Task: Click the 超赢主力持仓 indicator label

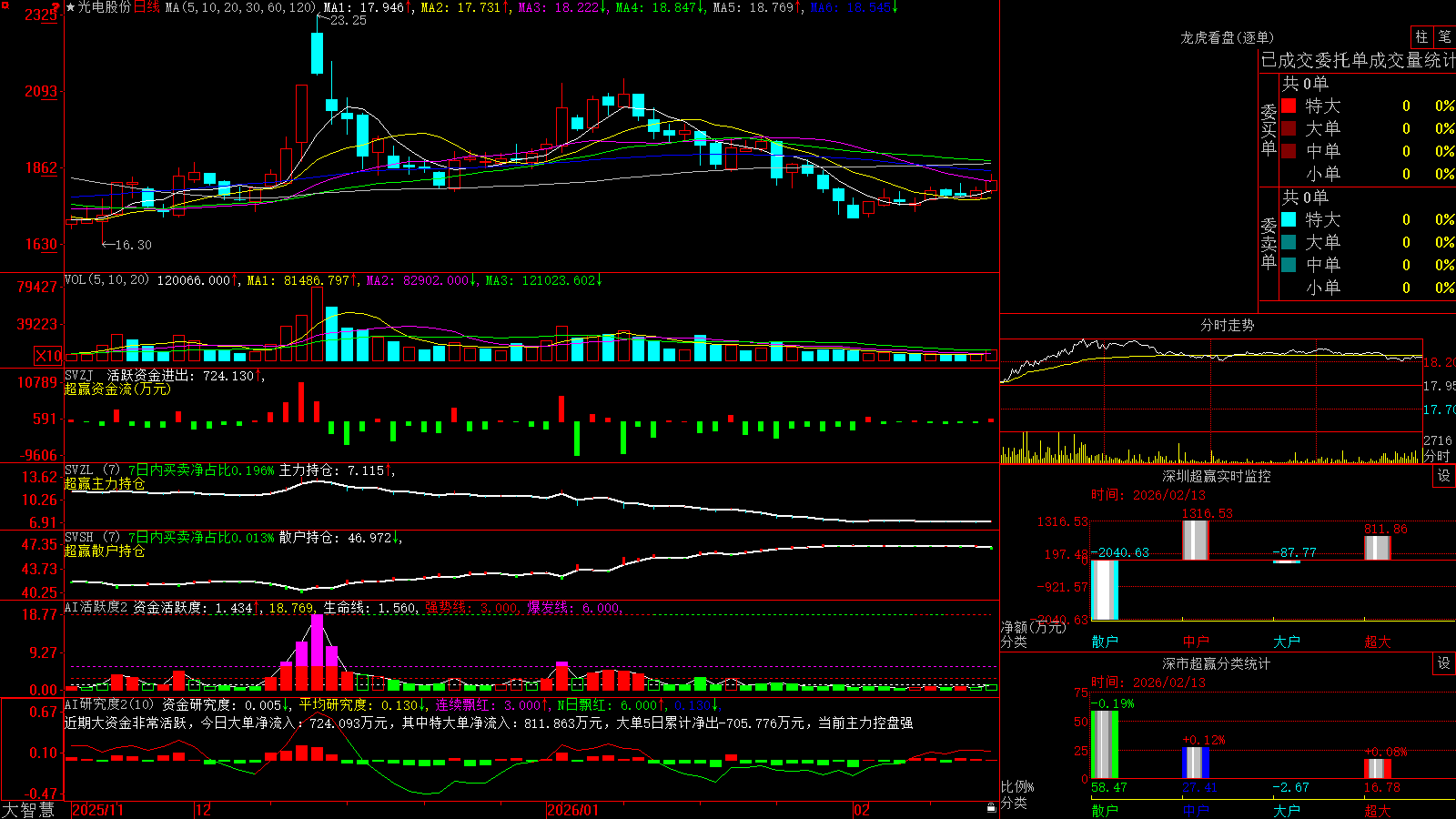Action: point(105,484)
